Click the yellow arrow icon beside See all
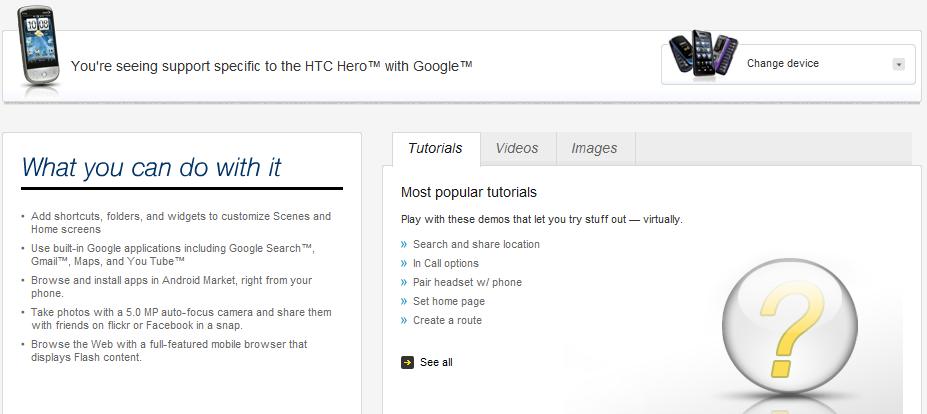Image resolution: width=927 pixels, height=414 pixels. click(407, 363)
